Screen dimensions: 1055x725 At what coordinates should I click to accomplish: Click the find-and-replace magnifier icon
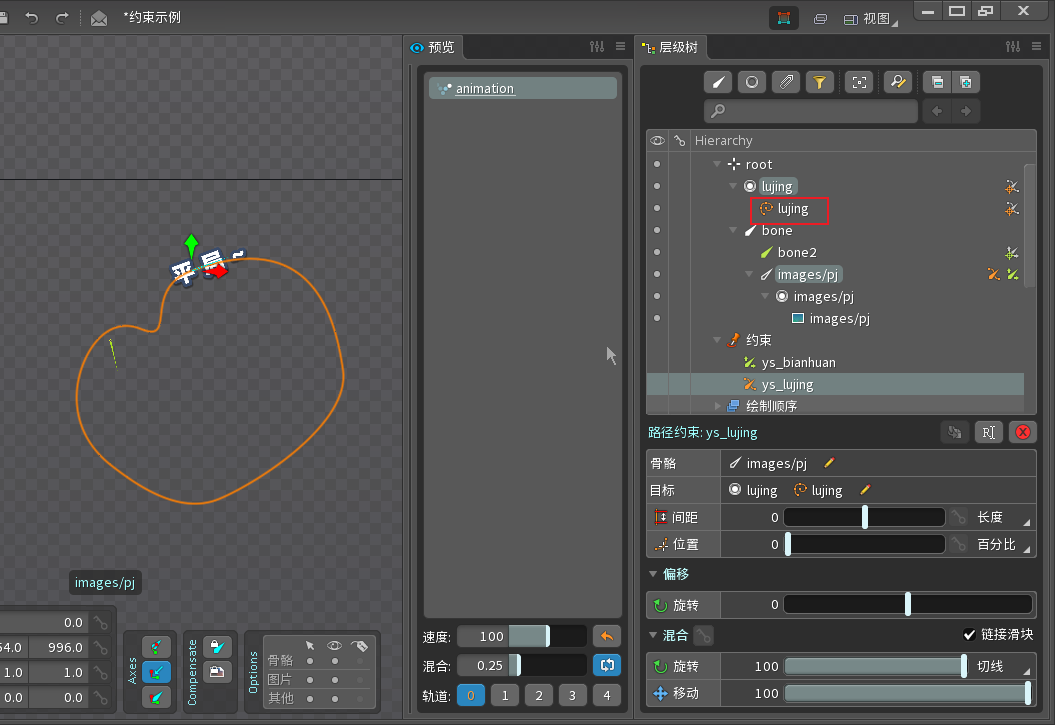click(x=898, y=82)
